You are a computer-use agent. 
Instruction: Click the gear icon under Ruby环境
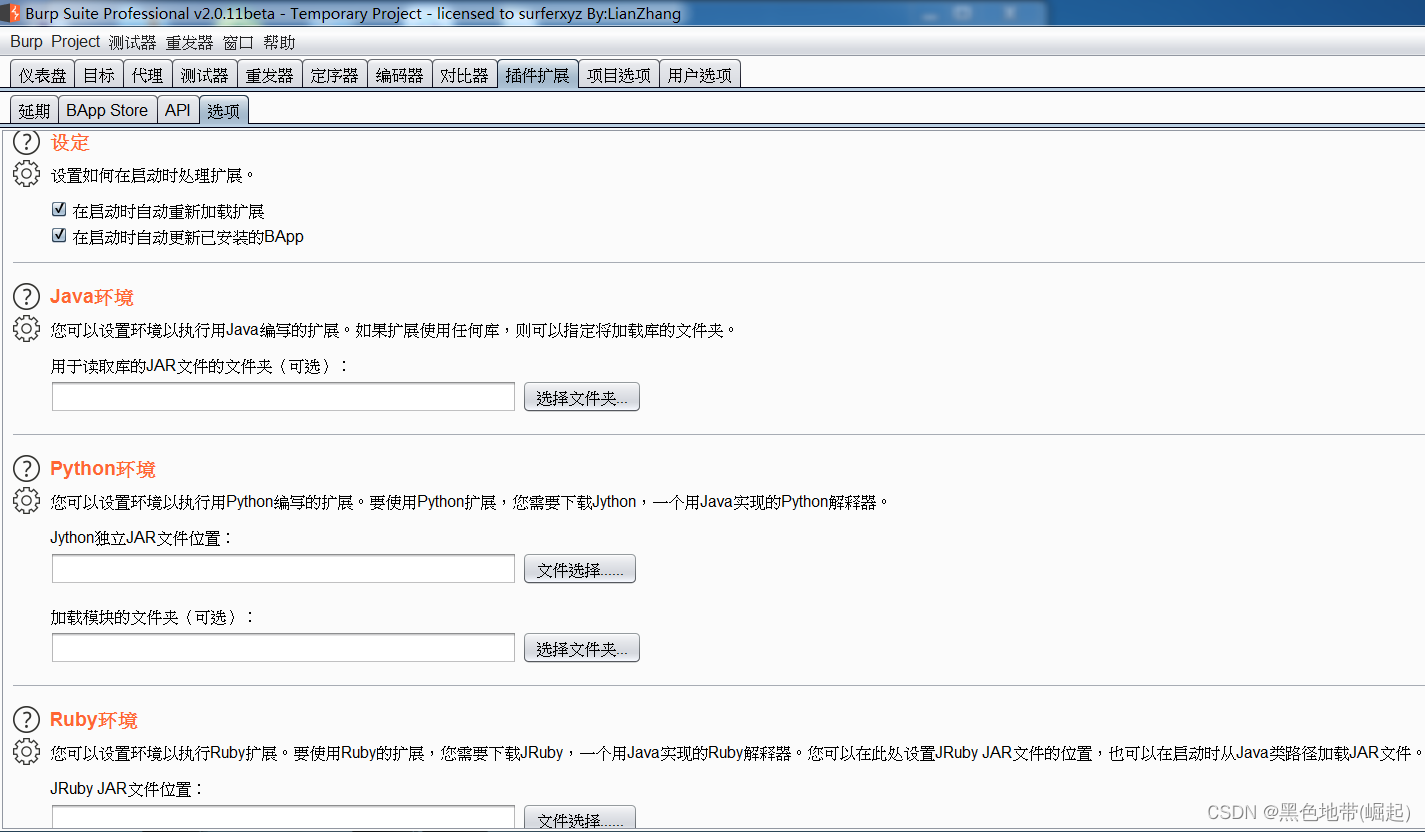click(x=26, y=751)
